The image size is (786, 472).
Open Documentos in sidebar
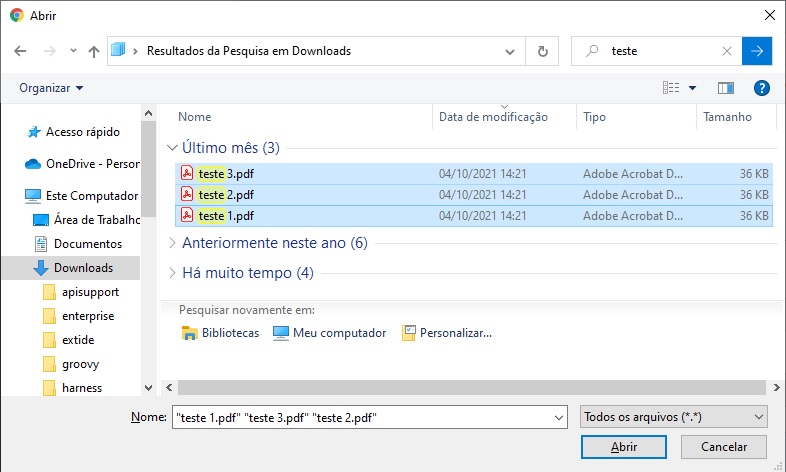pos(78,244)
